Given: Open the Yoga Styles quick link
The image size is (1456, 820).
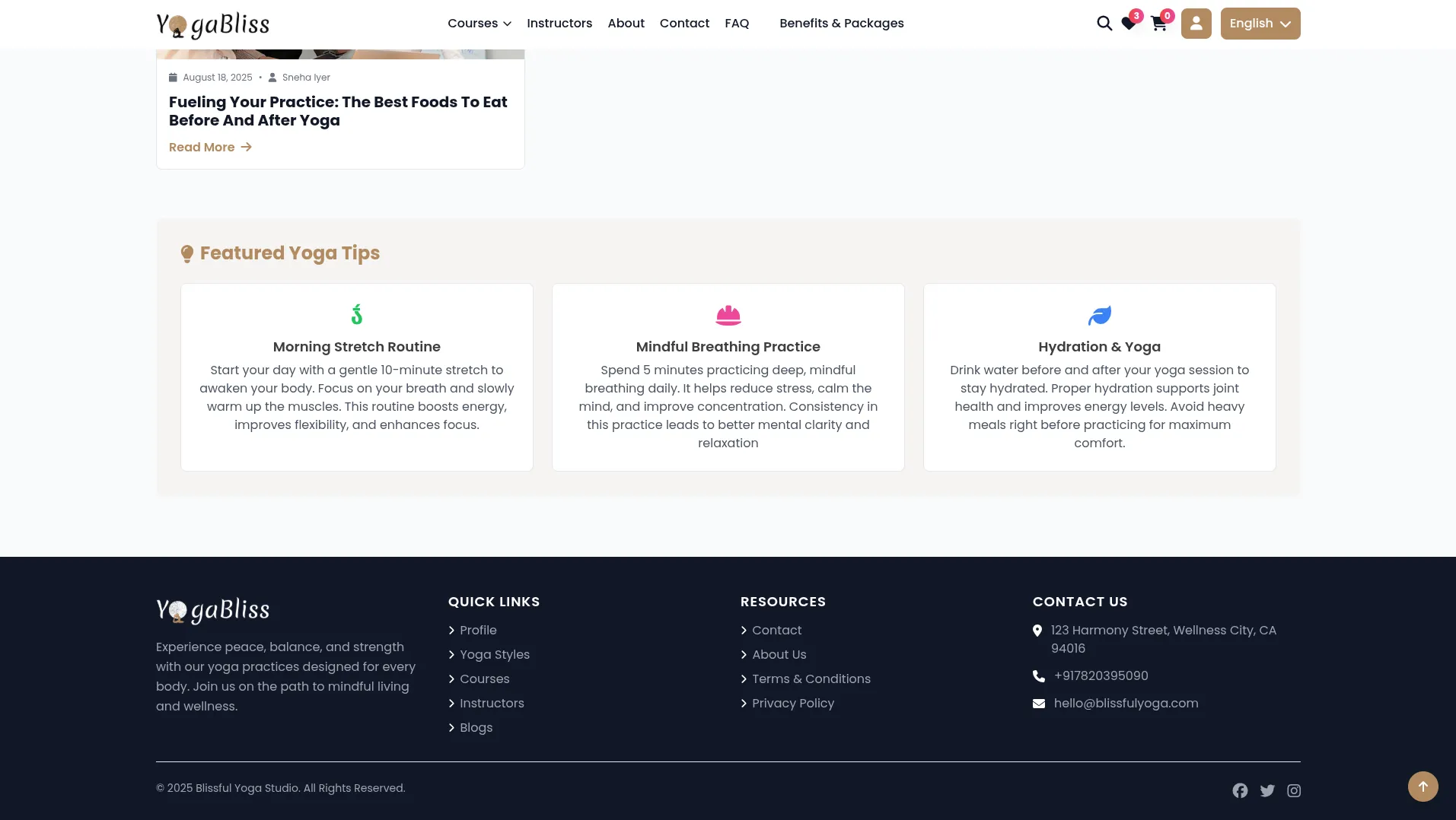Looking at the screenshot, I should pos(494,655).
